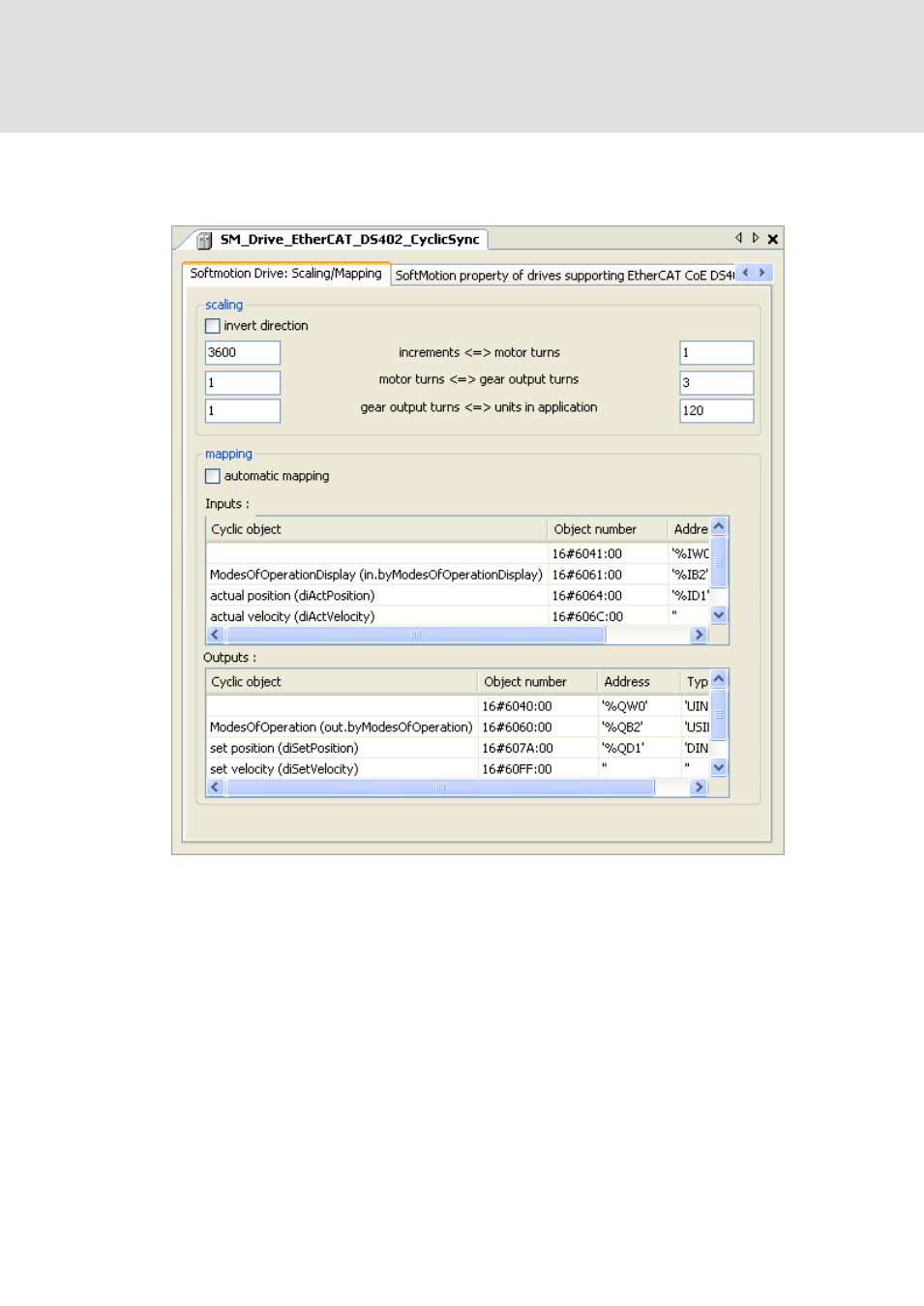Click object number 16#6060:00 cell
This screenshot has height=1306, width=924.
(537, 727)
